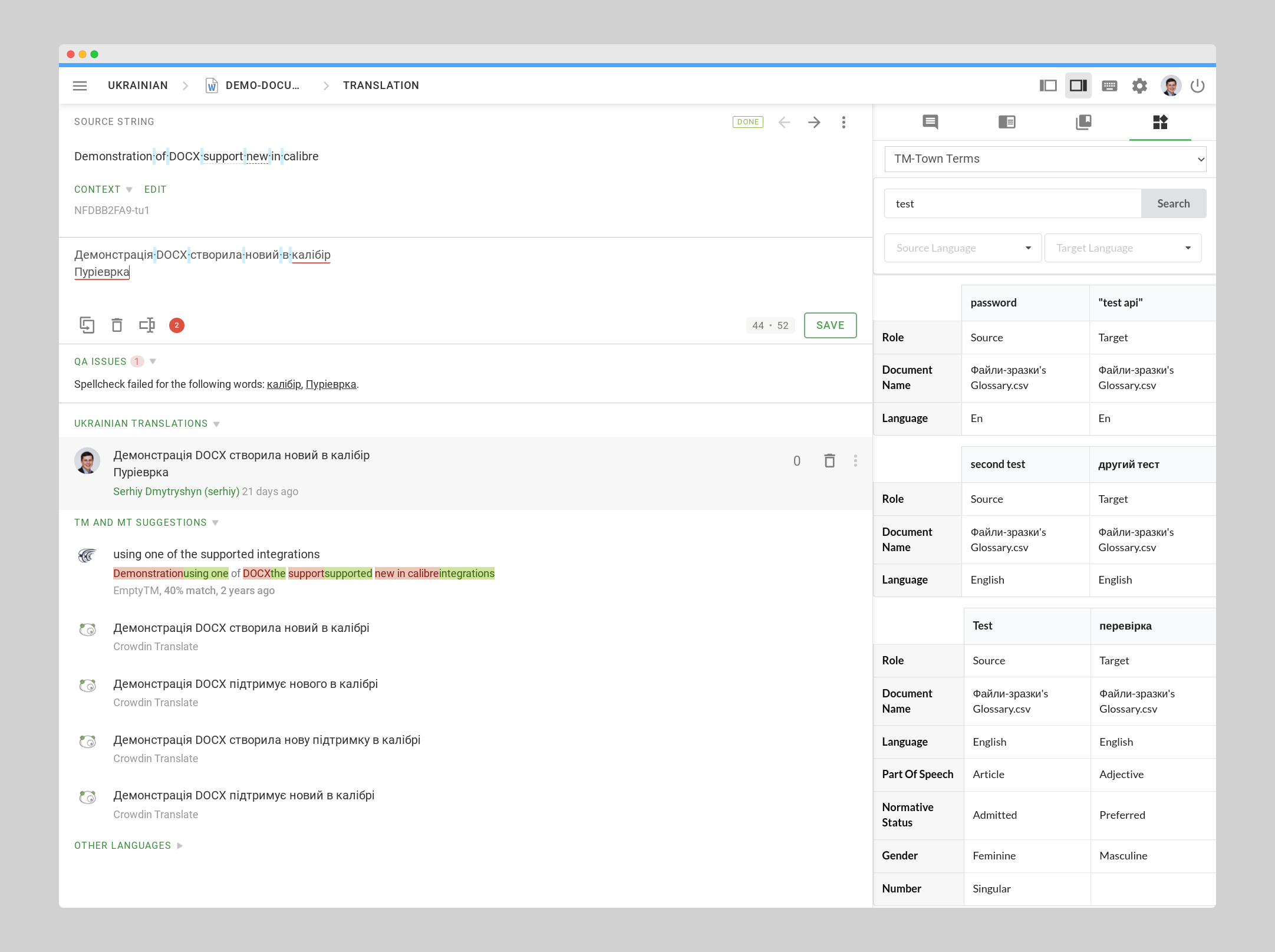Screen dimensions: 1275x952
Task: Click TM suggestion 'using one of the supported integrations'
Action: [x=216, y=554]
